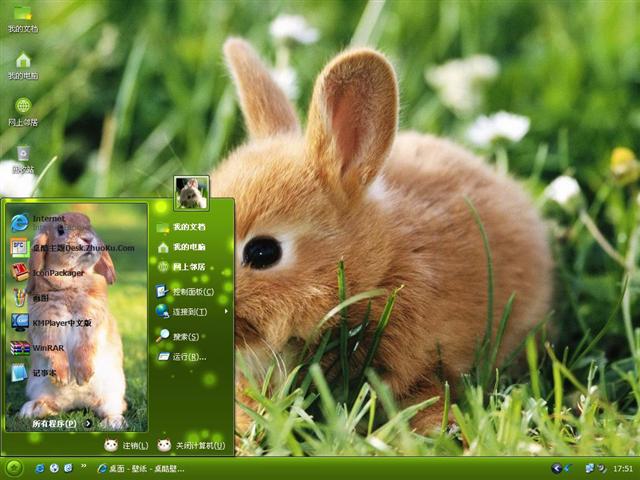Select 控制面板(C) in the Start menu
The height and width of the screenshot is (480, 640).
190,292
